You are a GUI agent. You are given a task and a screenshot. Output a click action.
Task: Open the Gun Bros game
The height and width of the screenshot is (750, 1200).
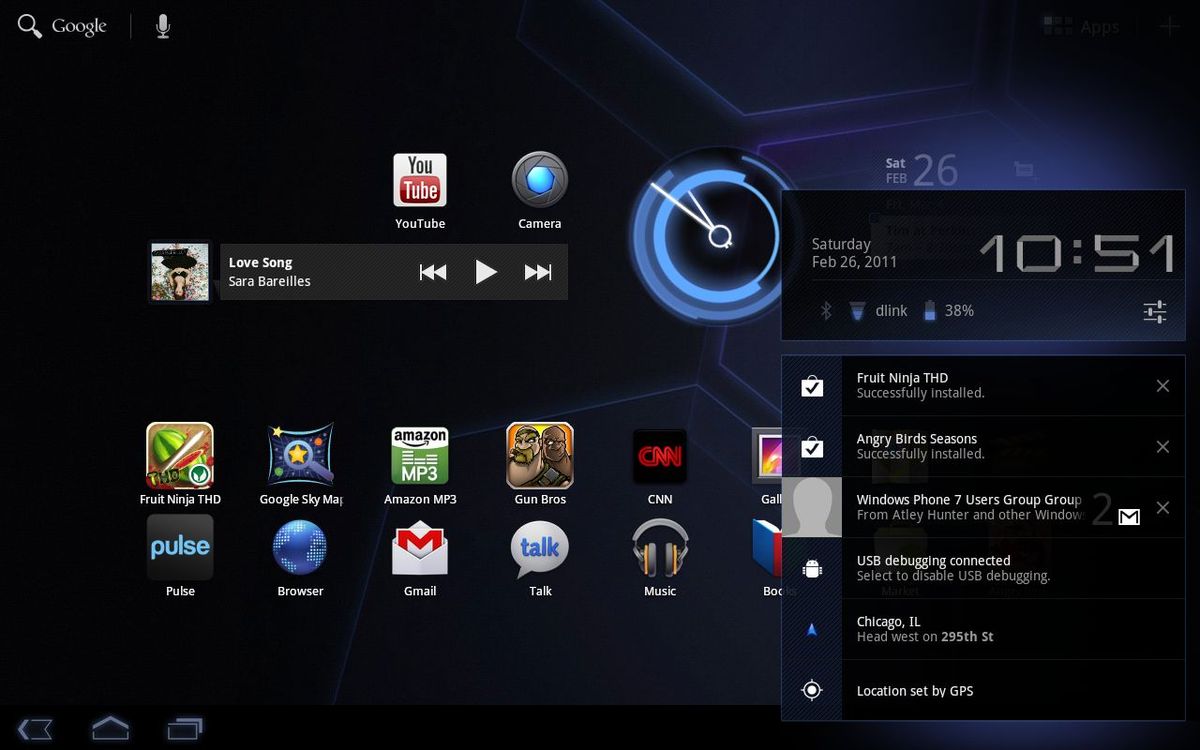(x=540, y=455)
